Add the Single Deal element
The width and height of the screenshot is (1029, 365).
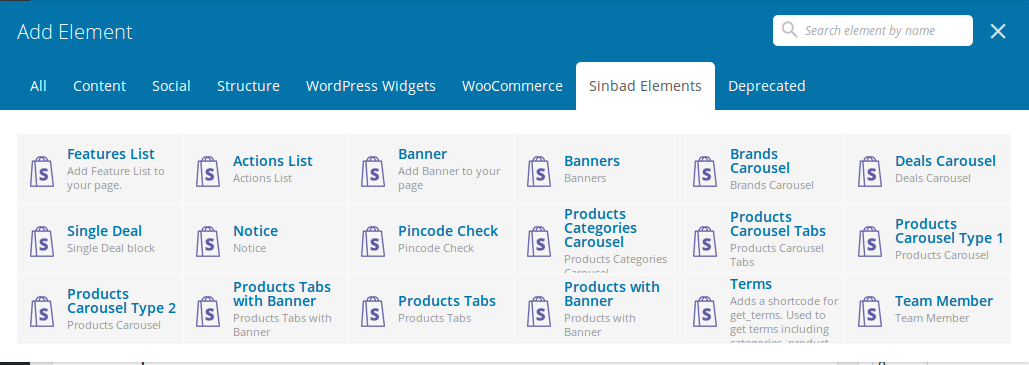tap(104, 231)
